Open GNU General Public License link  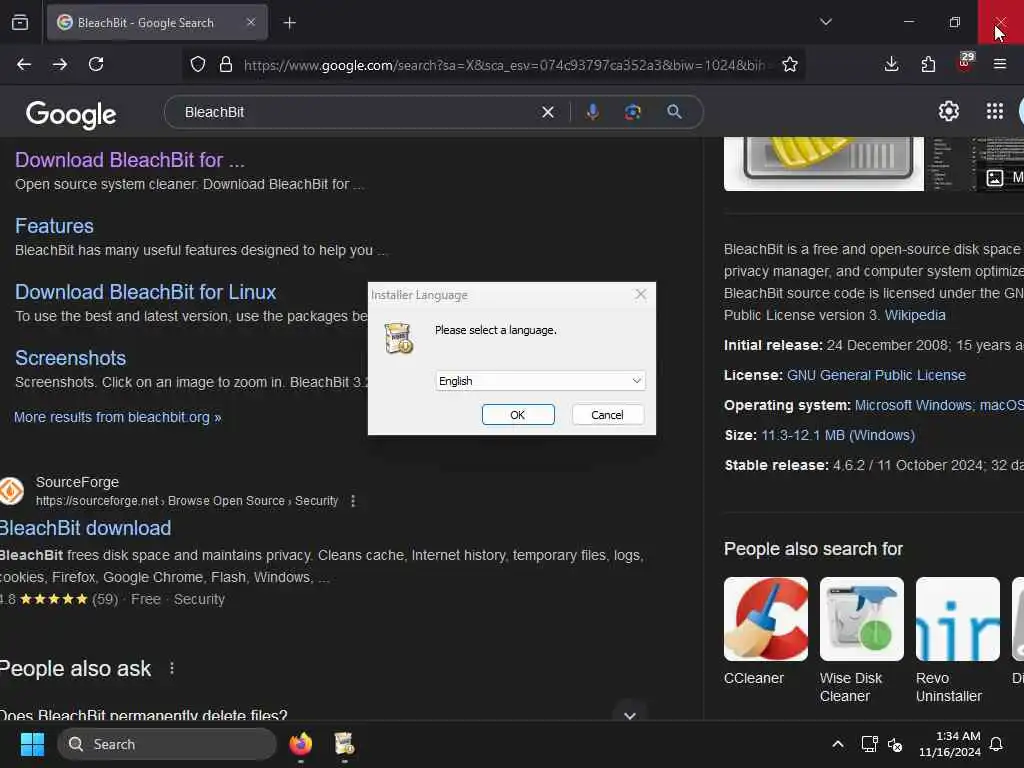tap(876, 376)
